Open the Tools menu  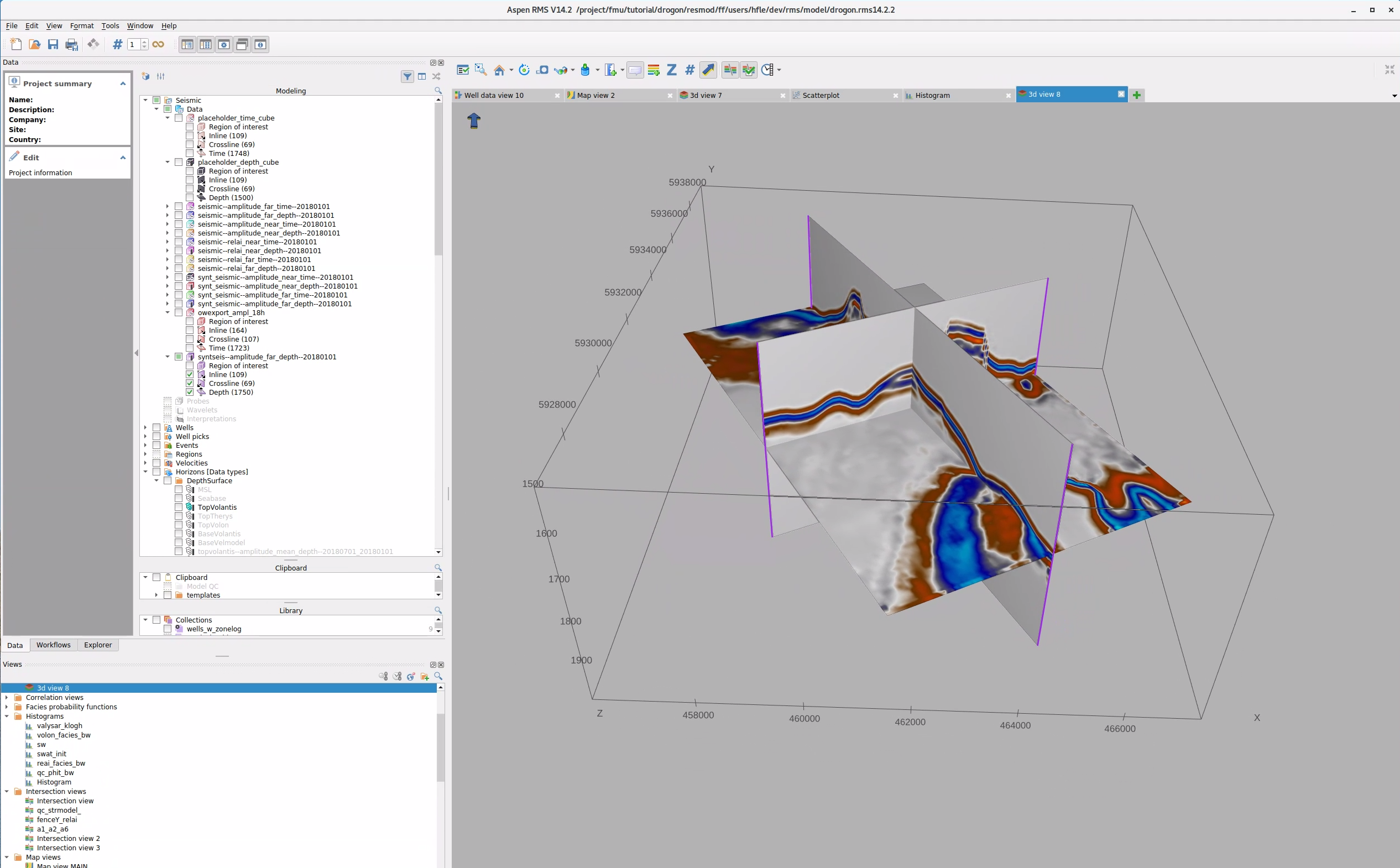[x=110, y=26]
